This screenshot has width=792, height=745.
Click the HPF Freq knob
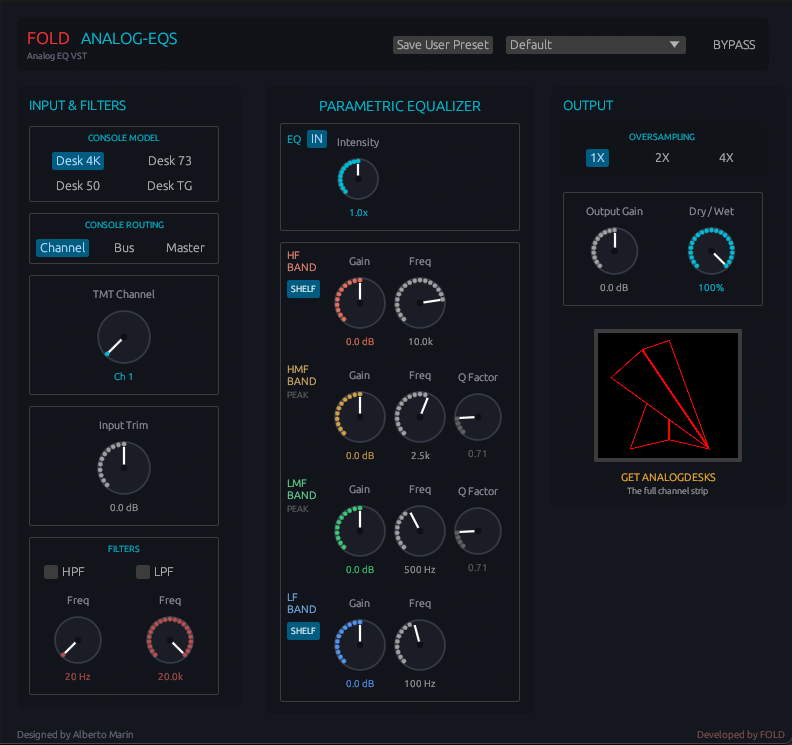click(78, 640)
